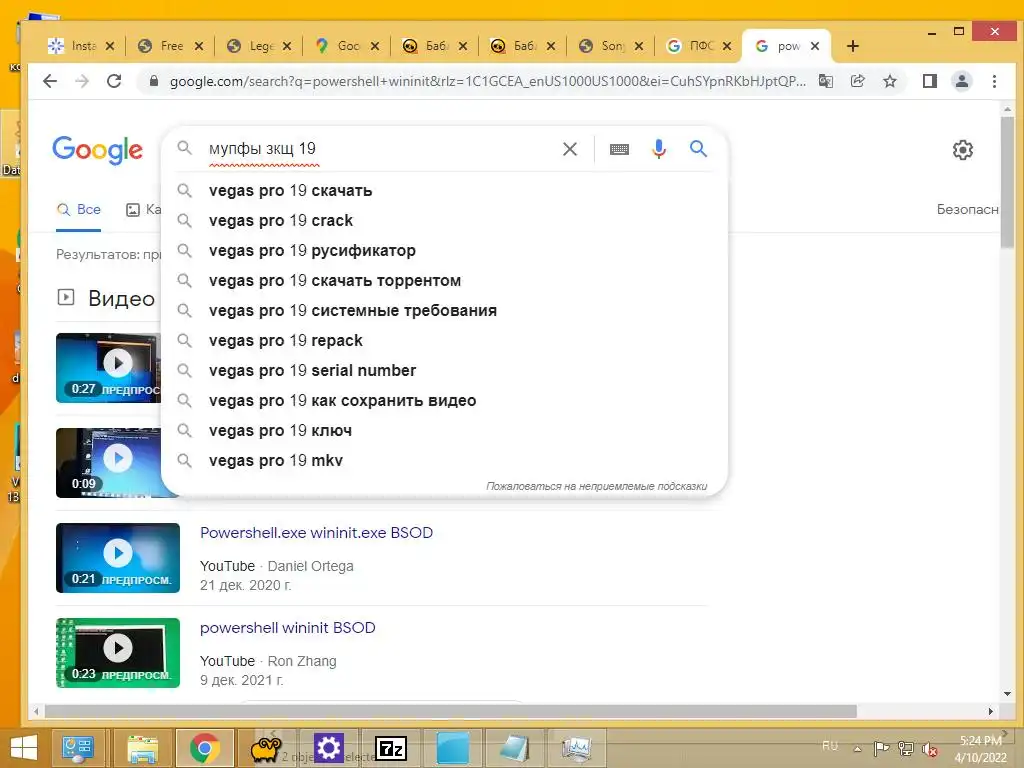Select suggestion vegas pro 19 как сохранить видео
Image resolution: width=1024 pixels, height=768 pixels.
click(x=444, y=401)
